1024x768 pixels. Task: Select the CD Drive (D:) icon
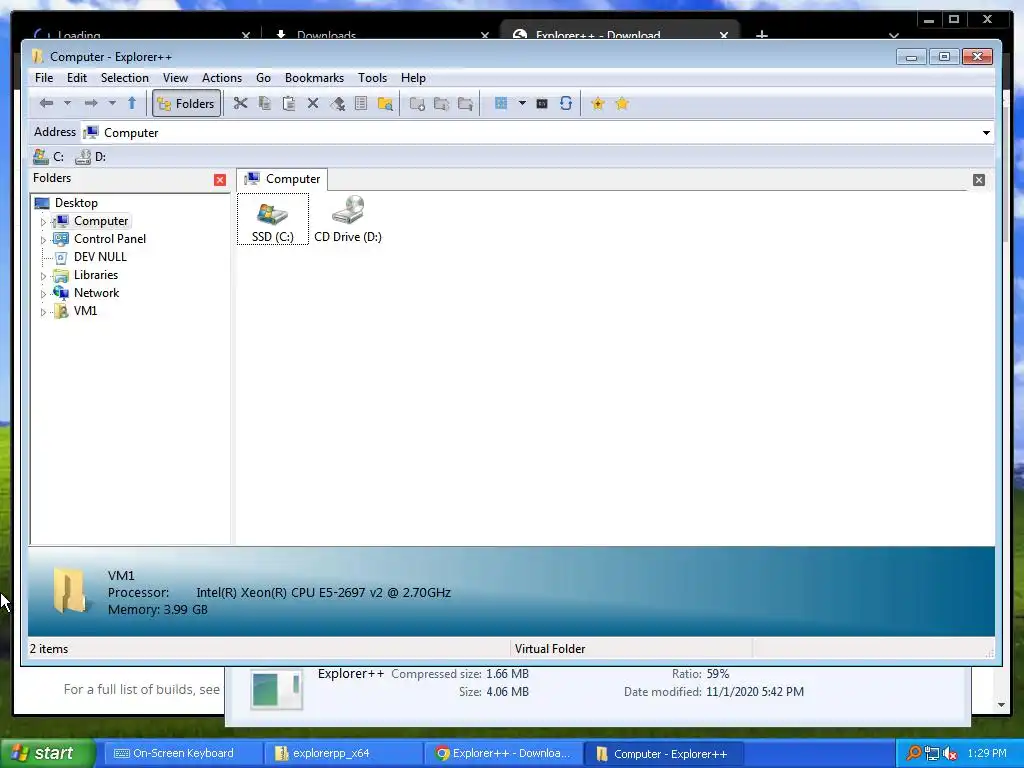click(x=348, y=219)
